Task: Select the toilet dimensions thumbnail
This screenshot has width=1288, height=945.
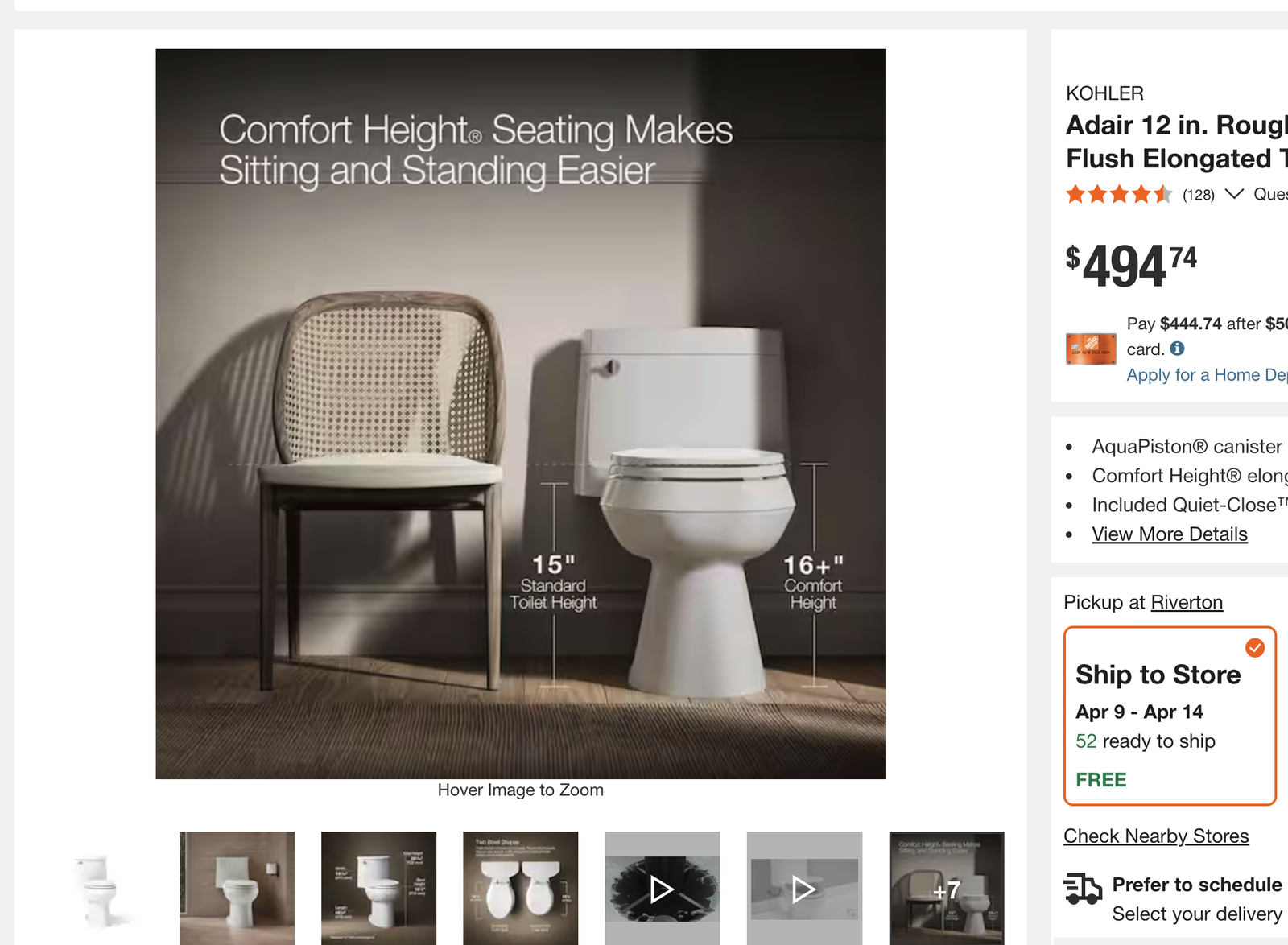Action: (x=378, y=889)
